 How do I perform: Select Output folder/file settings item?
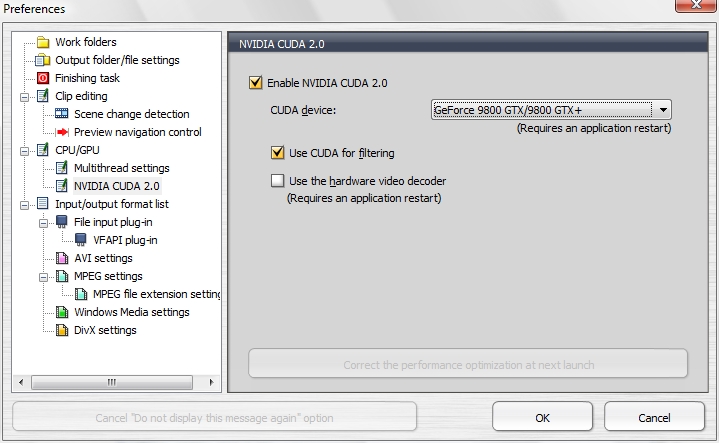point(117,60)
